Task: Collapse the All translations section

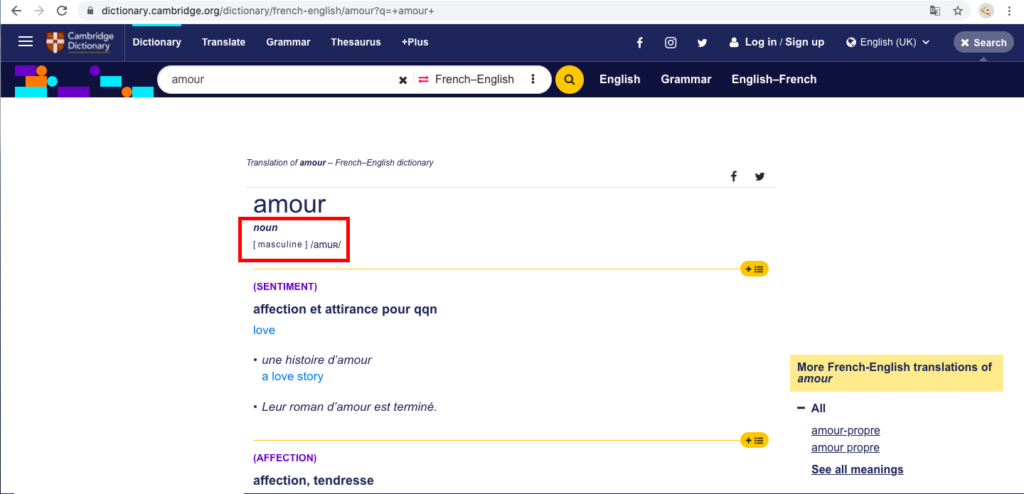Action: 811,408
